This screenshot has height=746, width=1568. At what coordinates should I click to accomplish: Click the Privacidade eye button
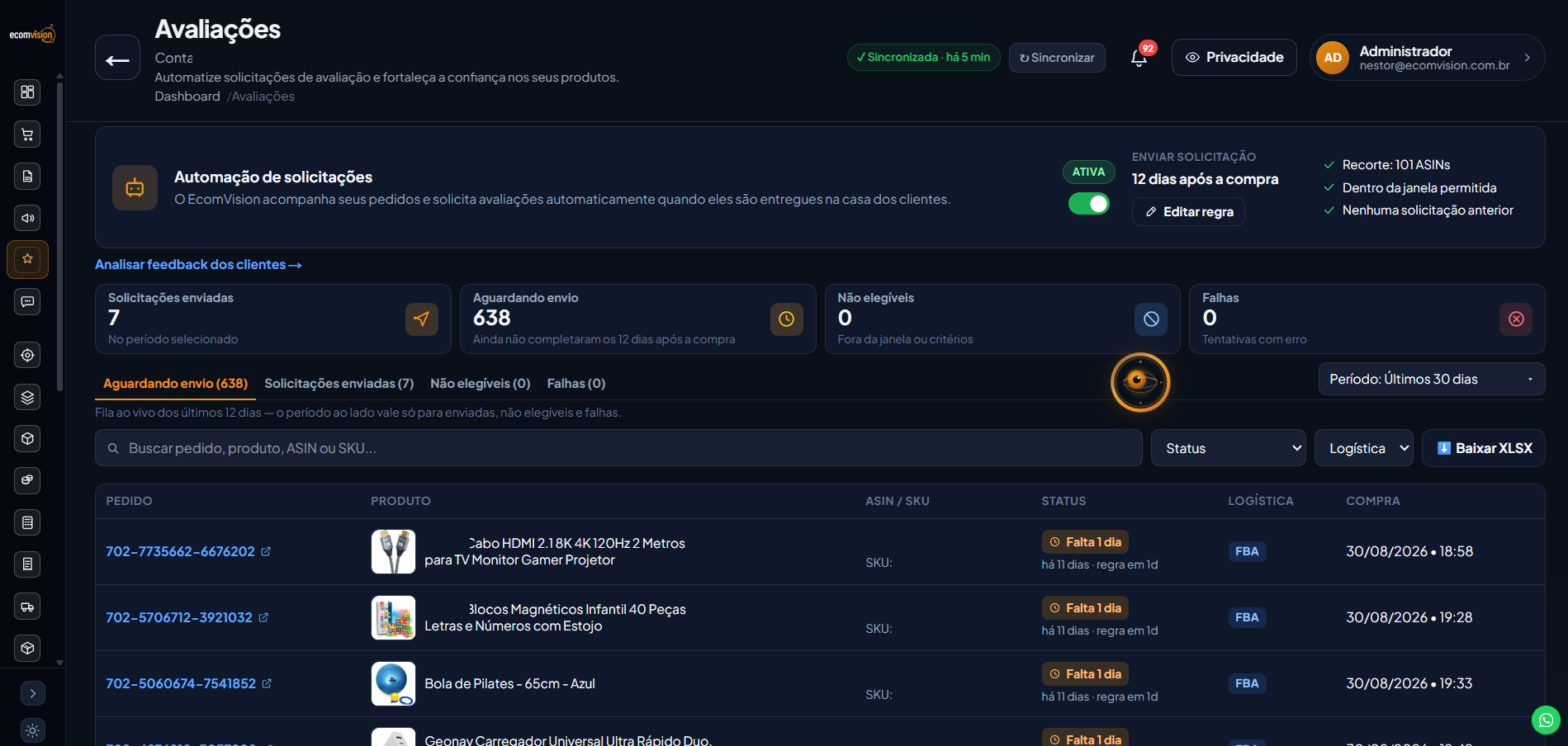pos(1234,57)
